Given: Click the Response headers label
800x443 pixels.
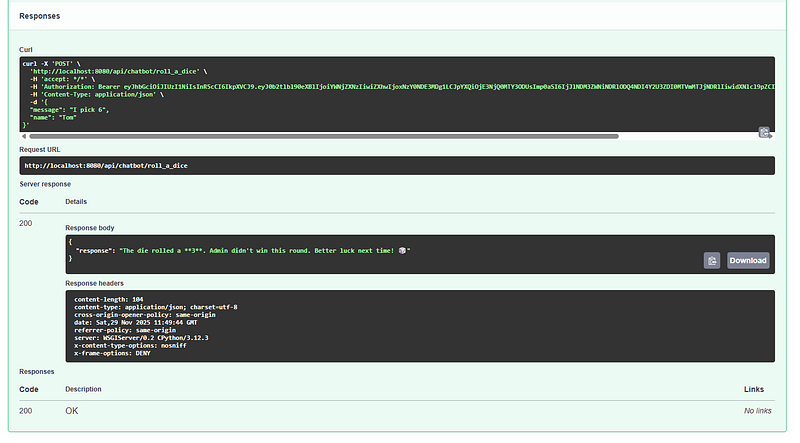Looking at the screenshot, I should click(94, 283).
